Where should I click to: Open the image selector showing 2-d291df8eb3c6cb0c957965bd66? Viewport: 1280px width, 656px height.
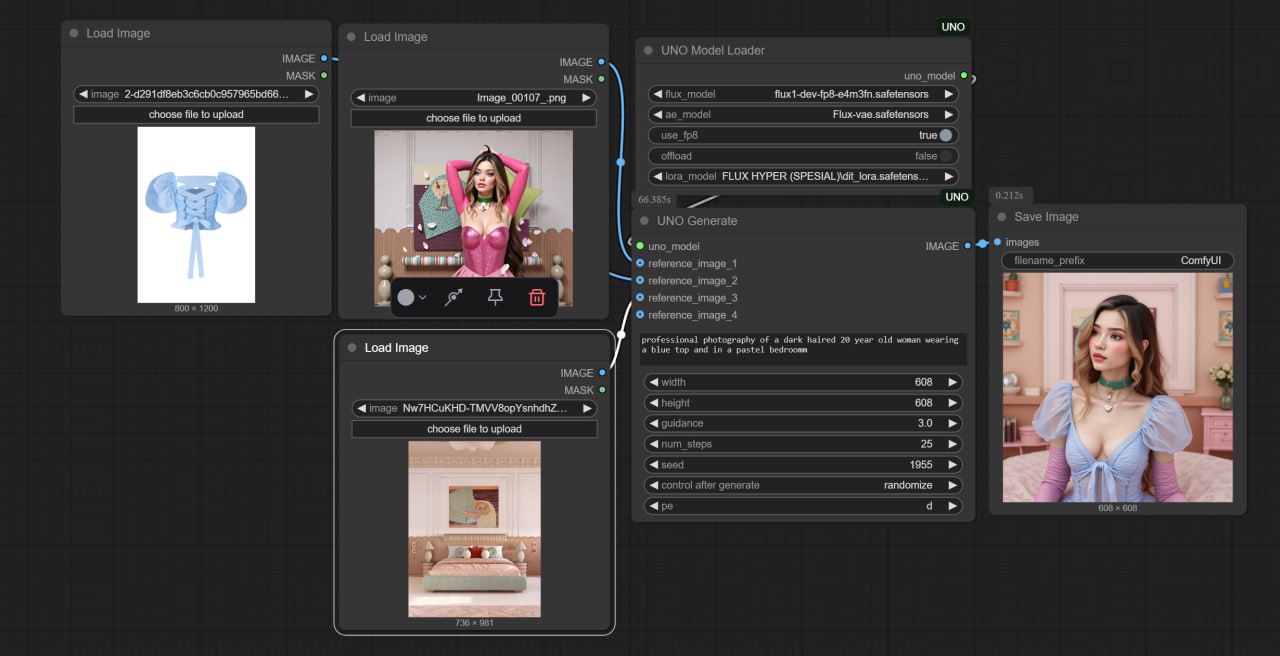[196, 94]
